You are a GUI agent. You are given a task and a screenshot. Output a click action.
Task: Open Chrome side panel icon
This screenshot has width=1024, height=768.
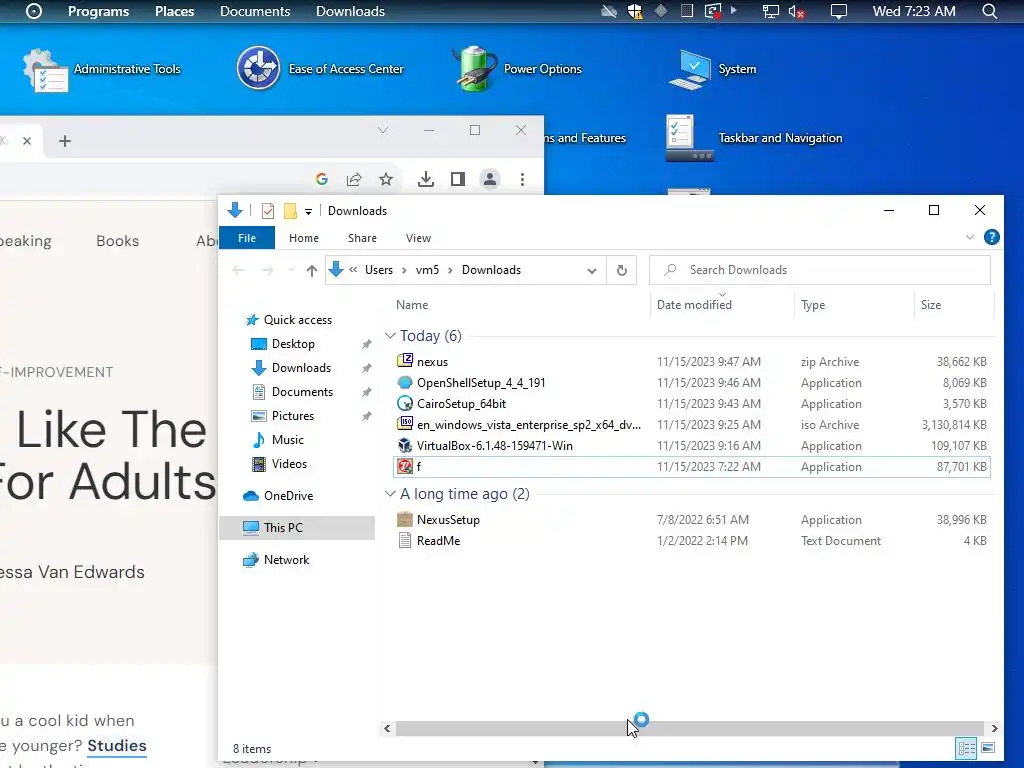(x=458, y=179)
